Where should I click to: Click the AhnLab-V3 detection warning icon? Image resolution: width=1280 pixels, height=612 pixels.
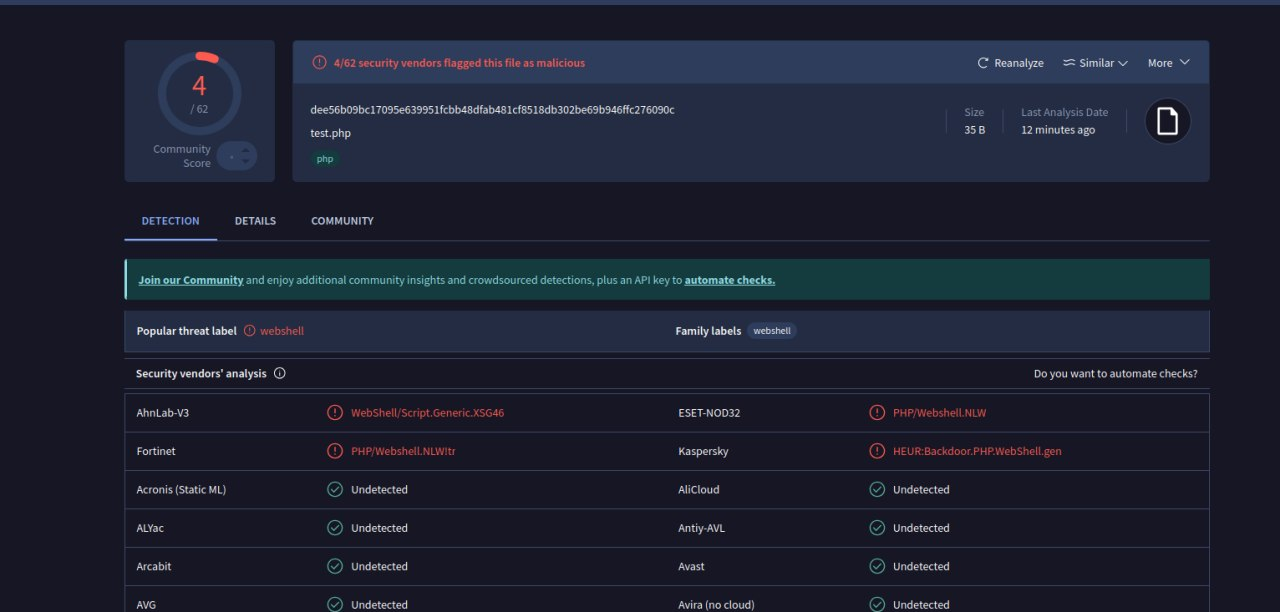[x=335, y=413]
